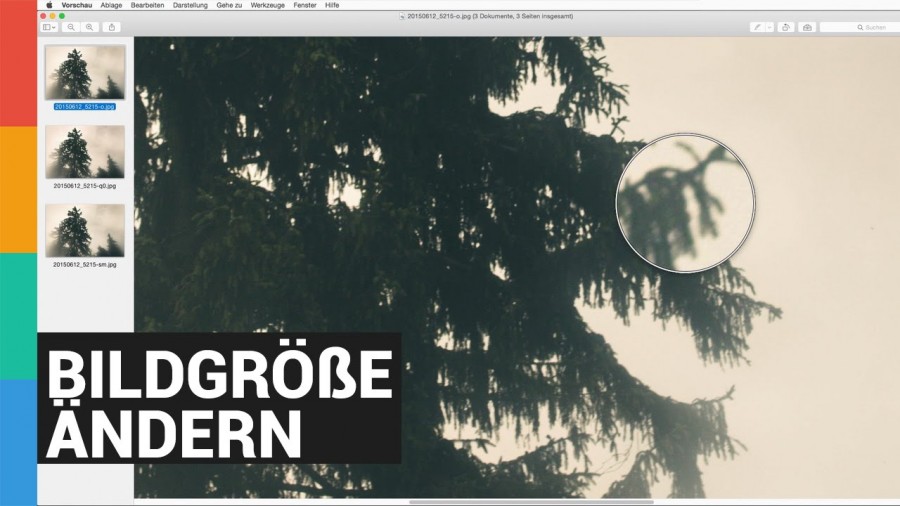This screenshot has width=900, height=506.
Task: Open the sidebar view options dropdown
Action: pyautogui.click(x=50, y=27)
